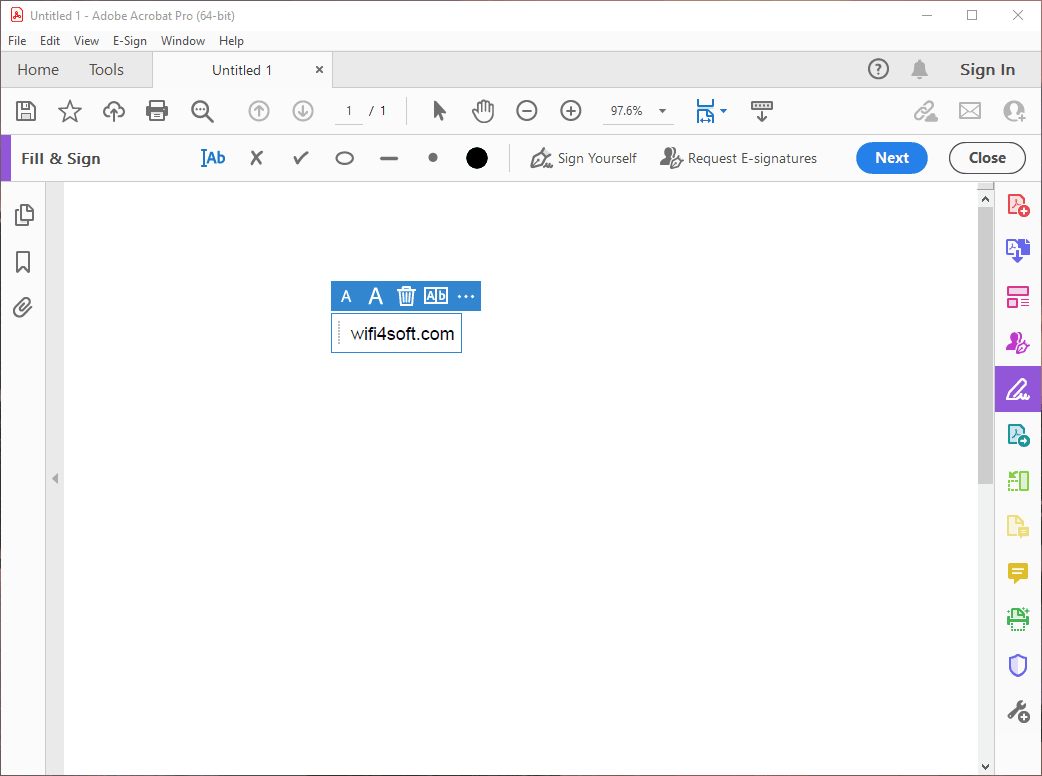Click Request E-signatures

739,158
